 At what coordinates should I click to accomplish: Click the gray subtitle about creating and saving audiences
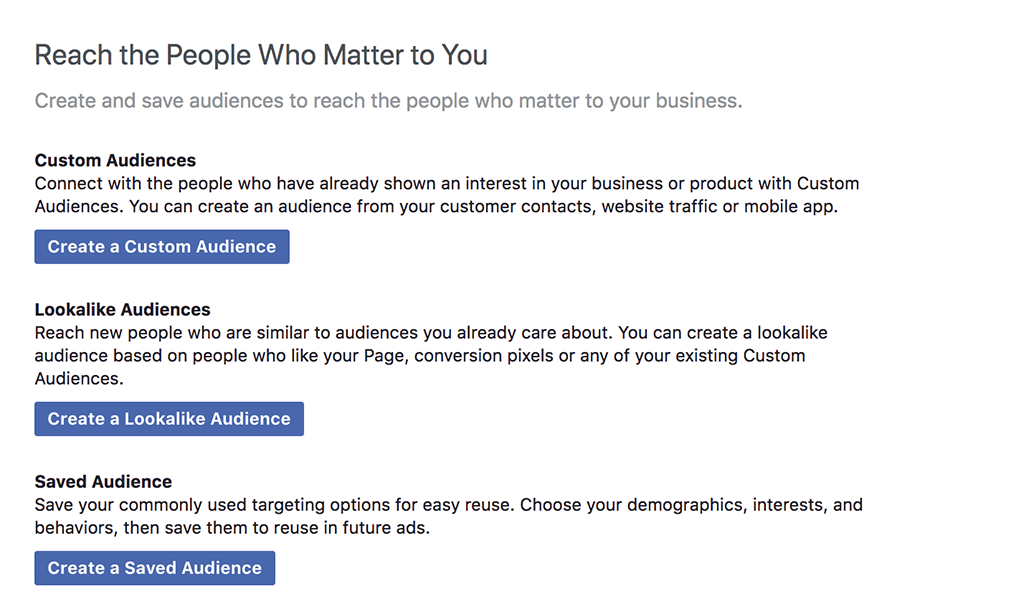(388, 101)
